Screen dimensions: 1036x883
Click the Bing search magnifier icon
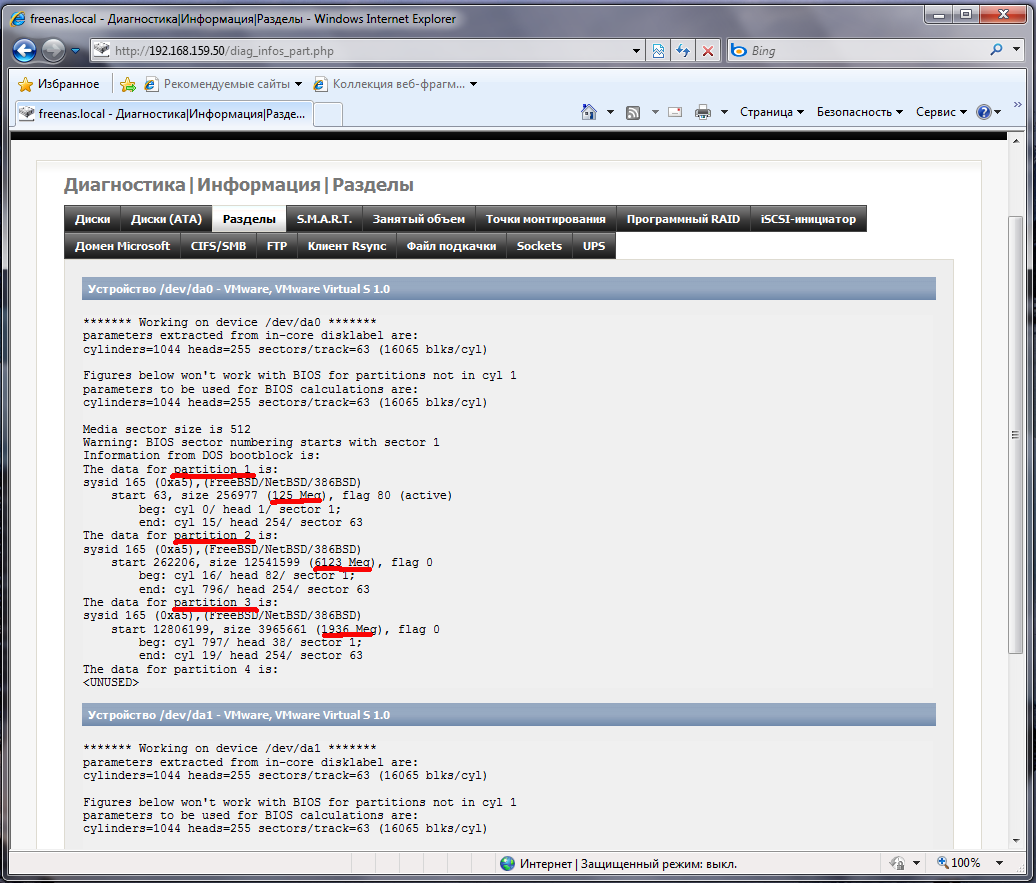pos(996,50)
